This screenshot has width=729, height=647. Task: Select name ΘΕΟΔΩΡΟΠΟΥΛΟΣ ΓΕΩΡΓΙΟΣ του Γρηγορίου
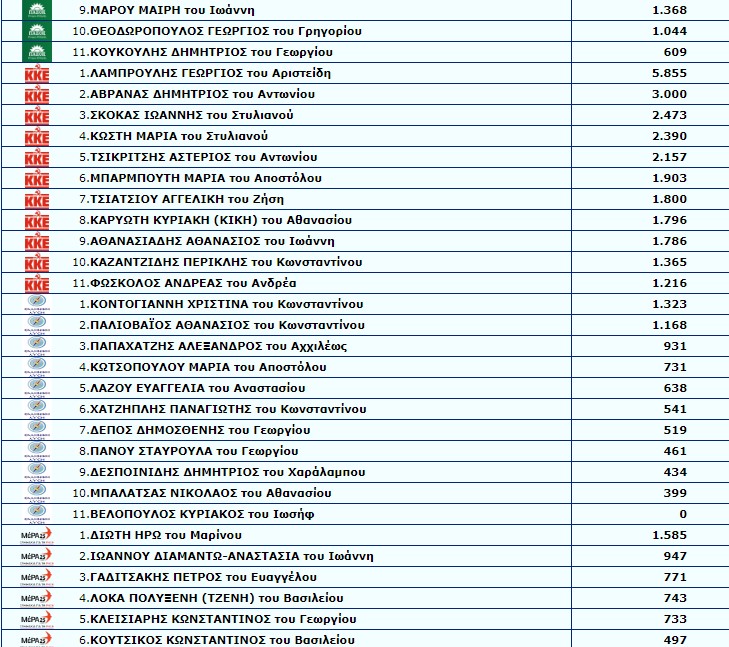[225, 31]
